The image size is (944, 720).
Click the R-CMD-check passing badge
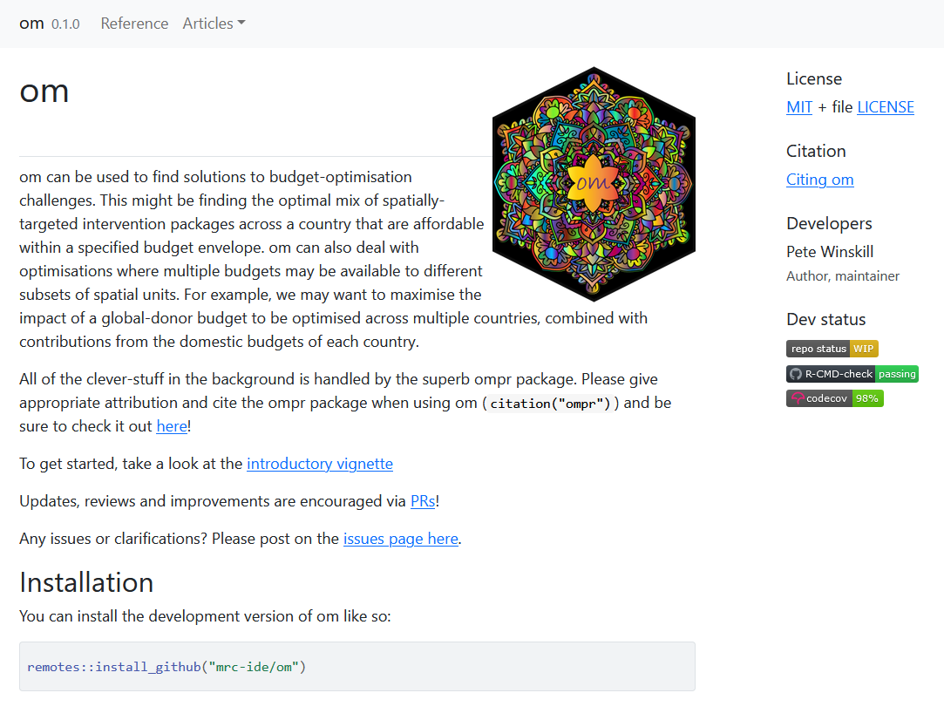pos(852,374)
